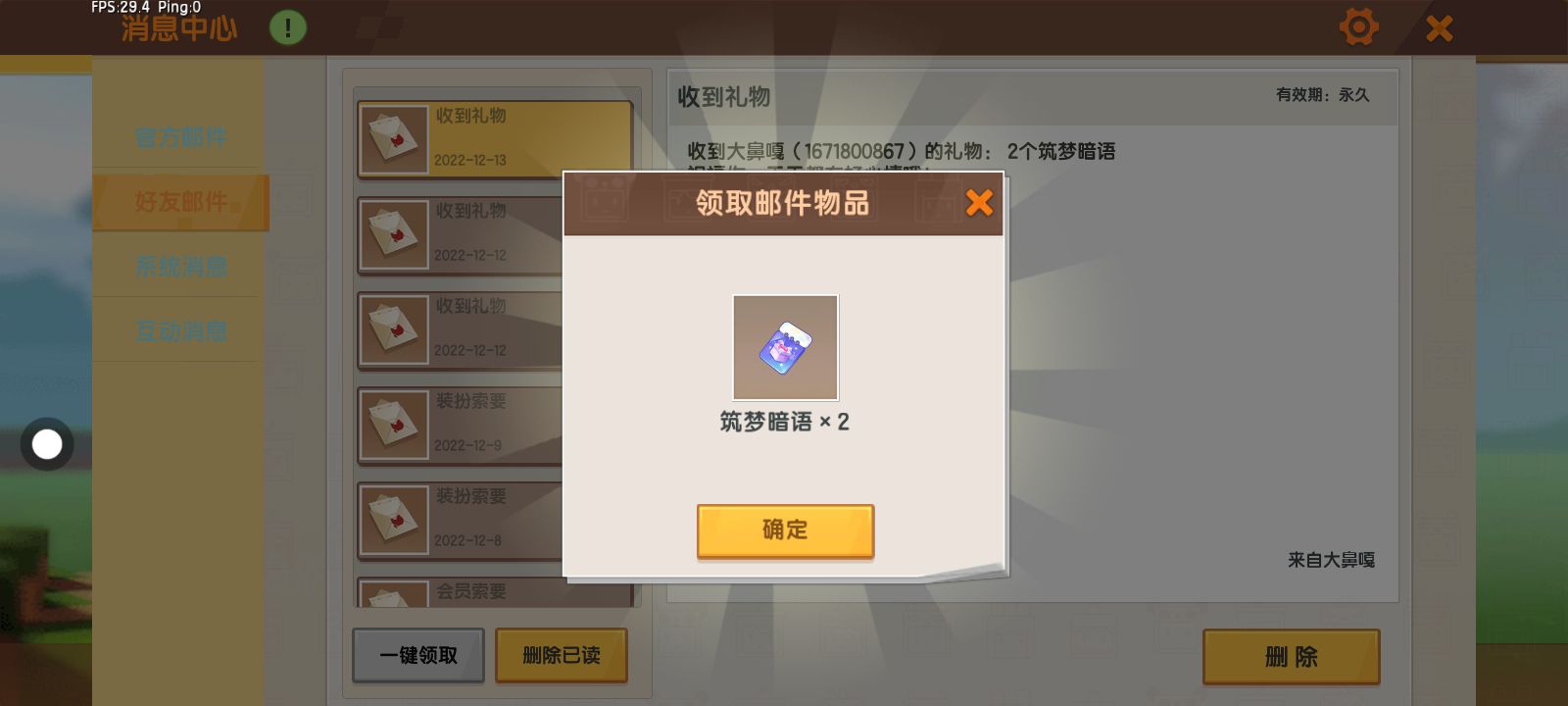Delete the mail with 删除 button
1568x706 pixels.
[1292, 656]
